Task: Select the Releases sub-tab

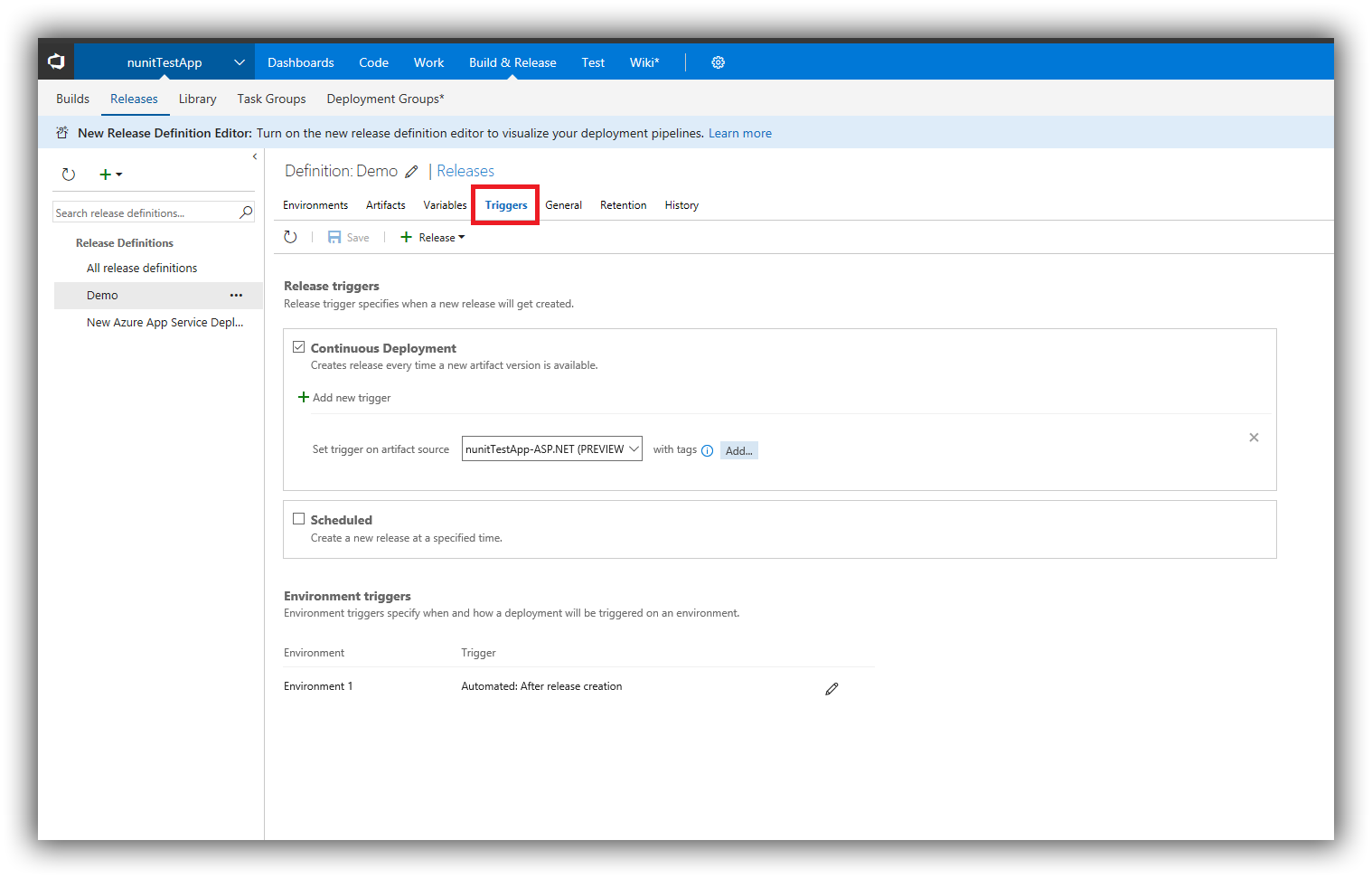Action: pyautogui.click(x=134, y=99)
